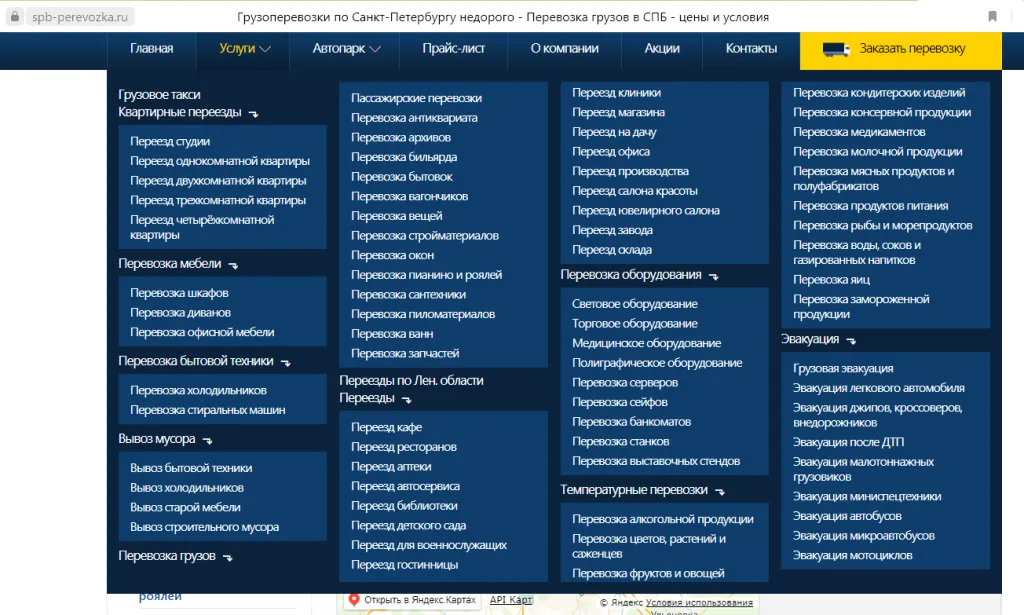Screen dimensions: 1024x615
Task: Click the arrow next to Эвакуация
Action: pos(851,341)
